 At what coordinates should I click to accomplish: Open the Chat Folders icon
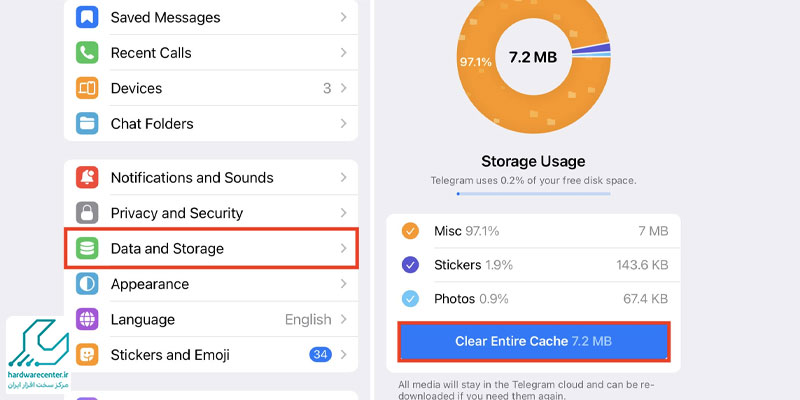click(x=87, y=123)
